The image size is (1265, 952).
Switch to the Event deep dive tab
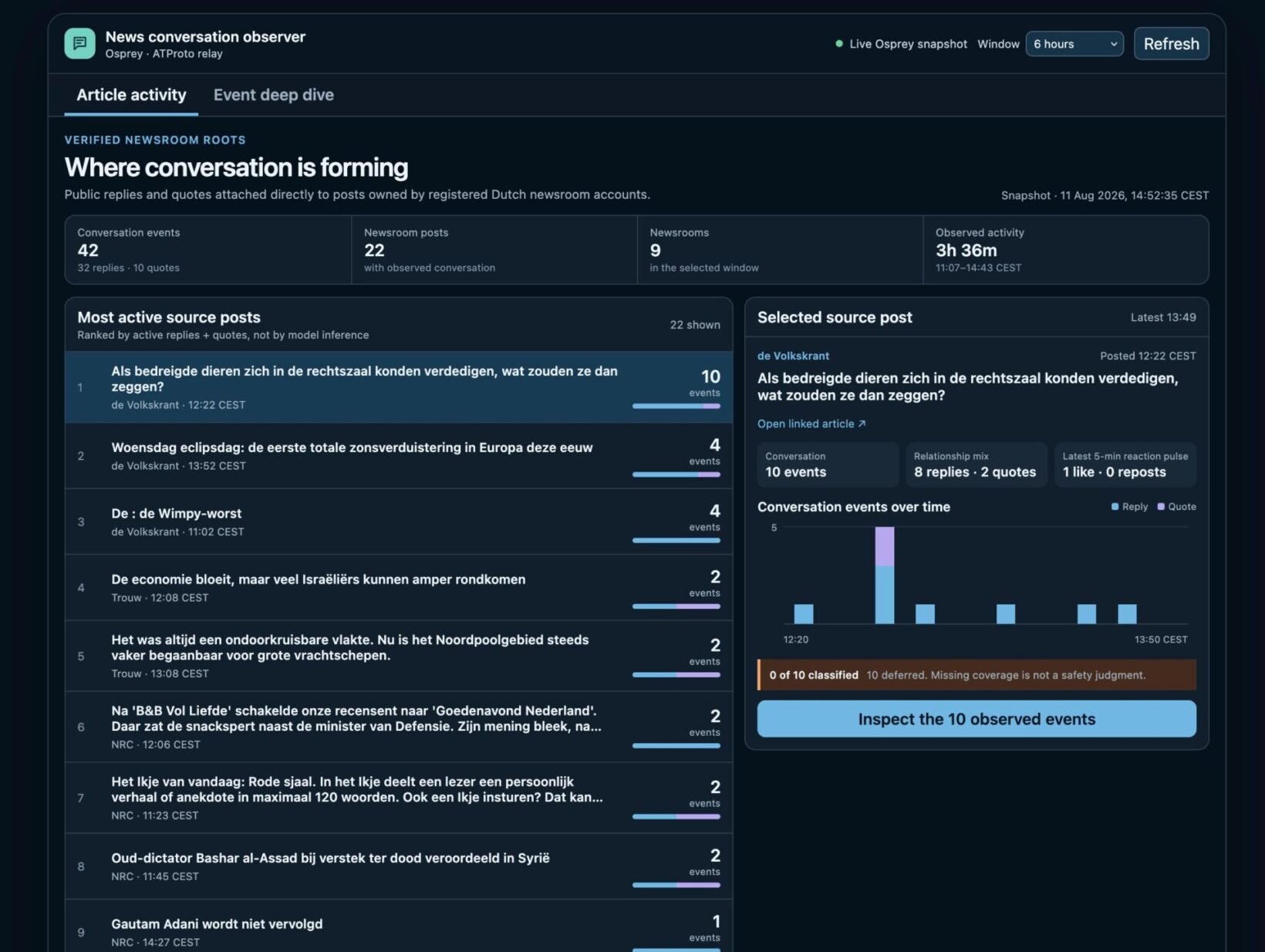[x=274, y=95]
